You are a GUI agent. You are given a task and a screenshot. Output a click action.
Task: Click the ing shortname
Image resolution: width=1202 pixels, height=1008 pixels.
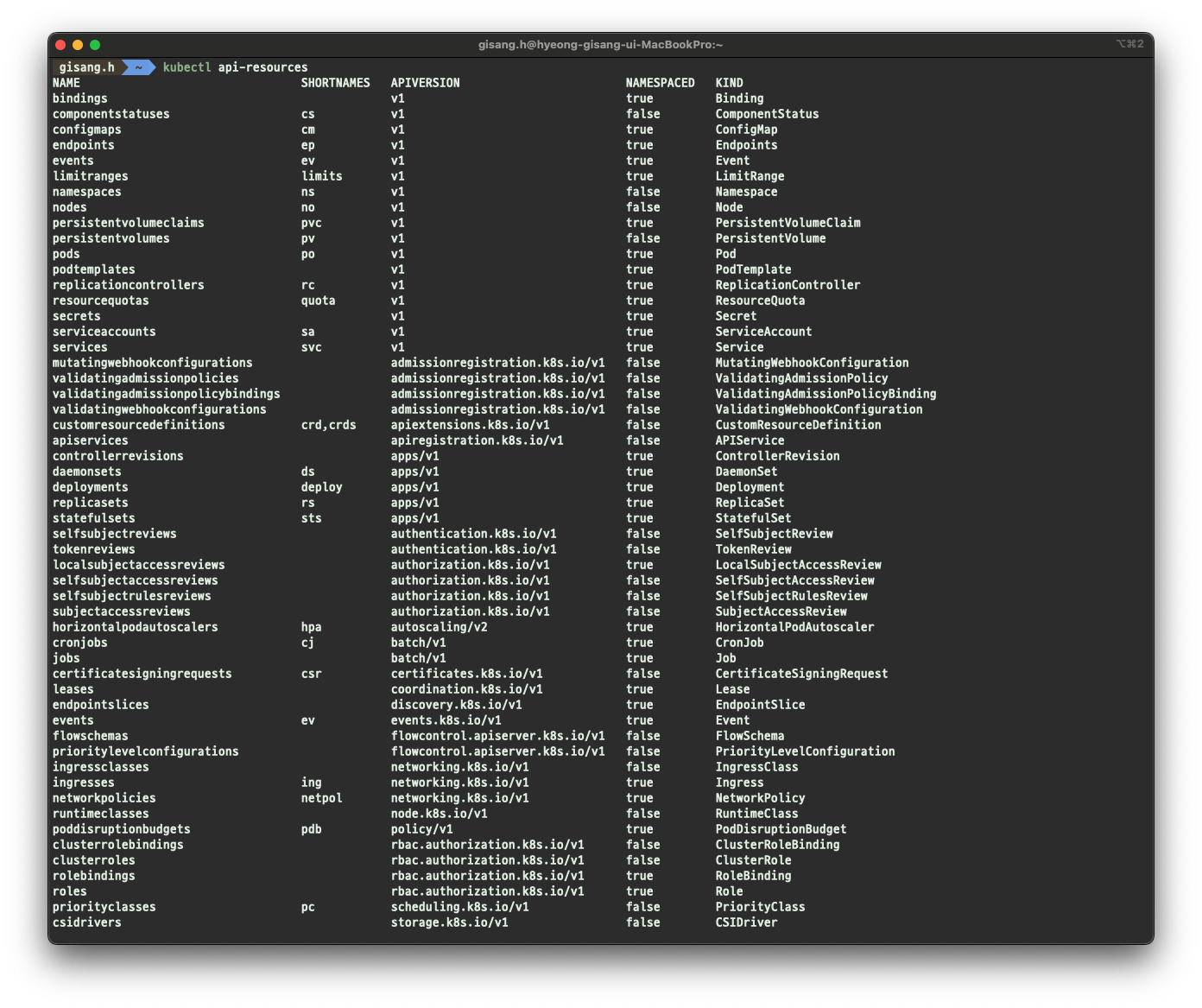[312, 783]
